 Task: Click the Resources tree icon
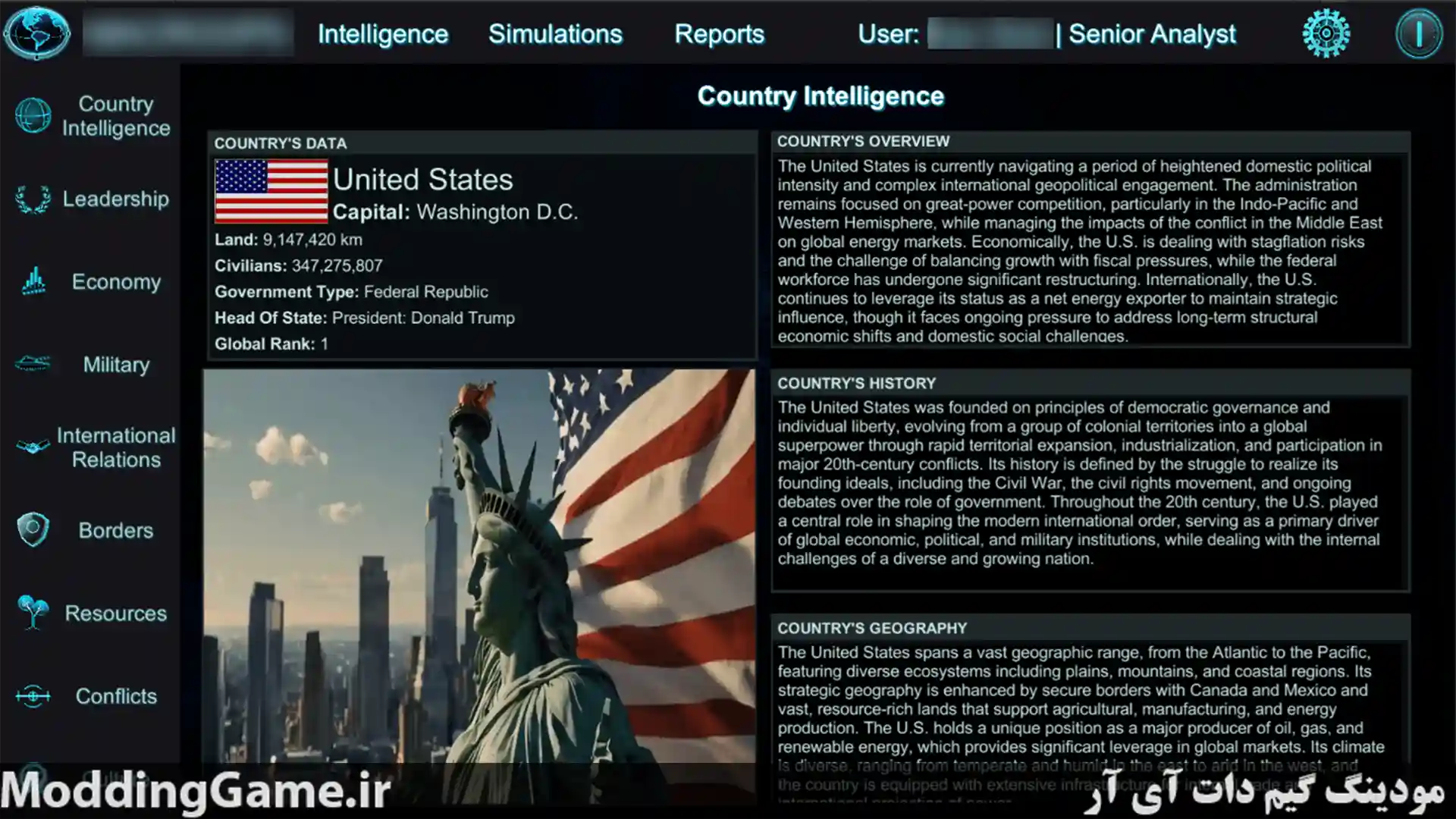click(33, 612)
